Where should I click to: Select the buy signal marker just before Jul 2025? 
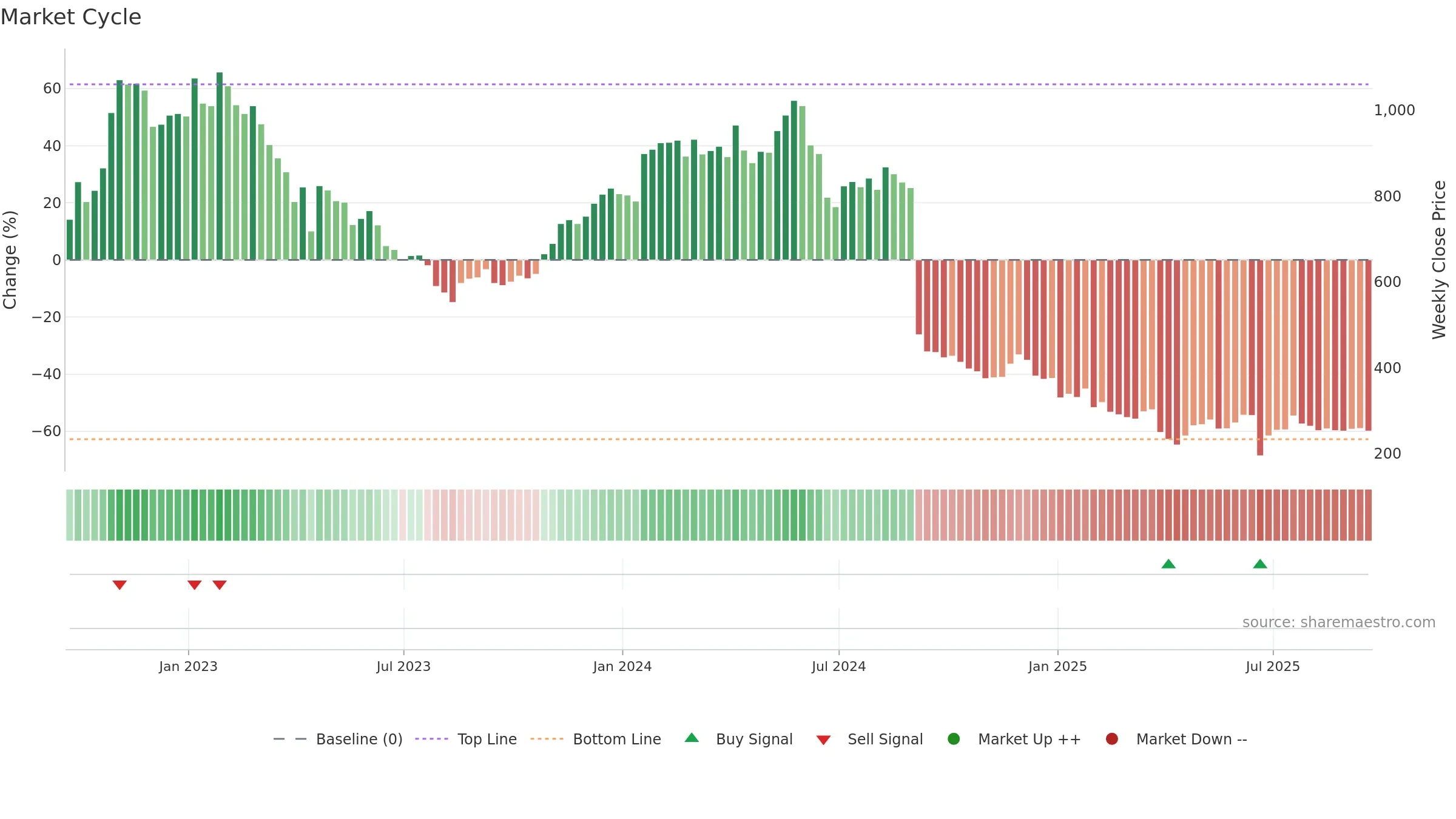pos(1260,564)
